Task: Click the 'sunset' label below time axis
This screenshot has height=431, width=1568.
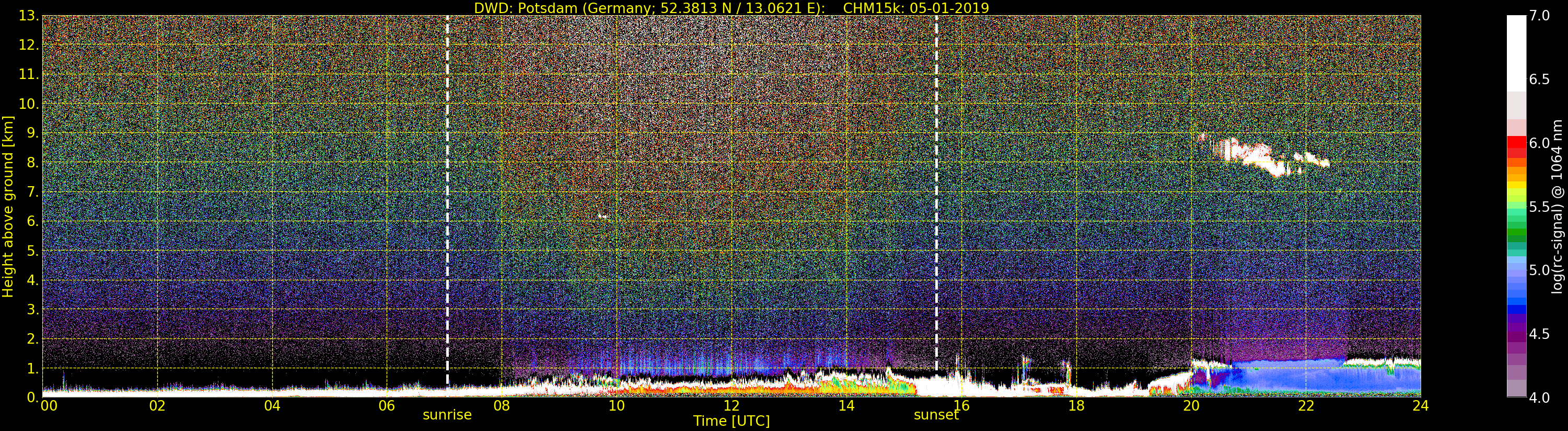Action: click(x=936, y=415)
